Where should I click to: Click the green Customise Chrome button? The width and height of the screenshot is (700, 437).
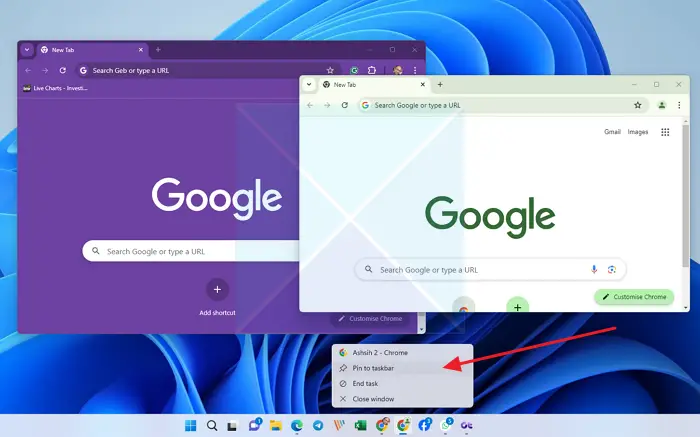click(634, 297)
